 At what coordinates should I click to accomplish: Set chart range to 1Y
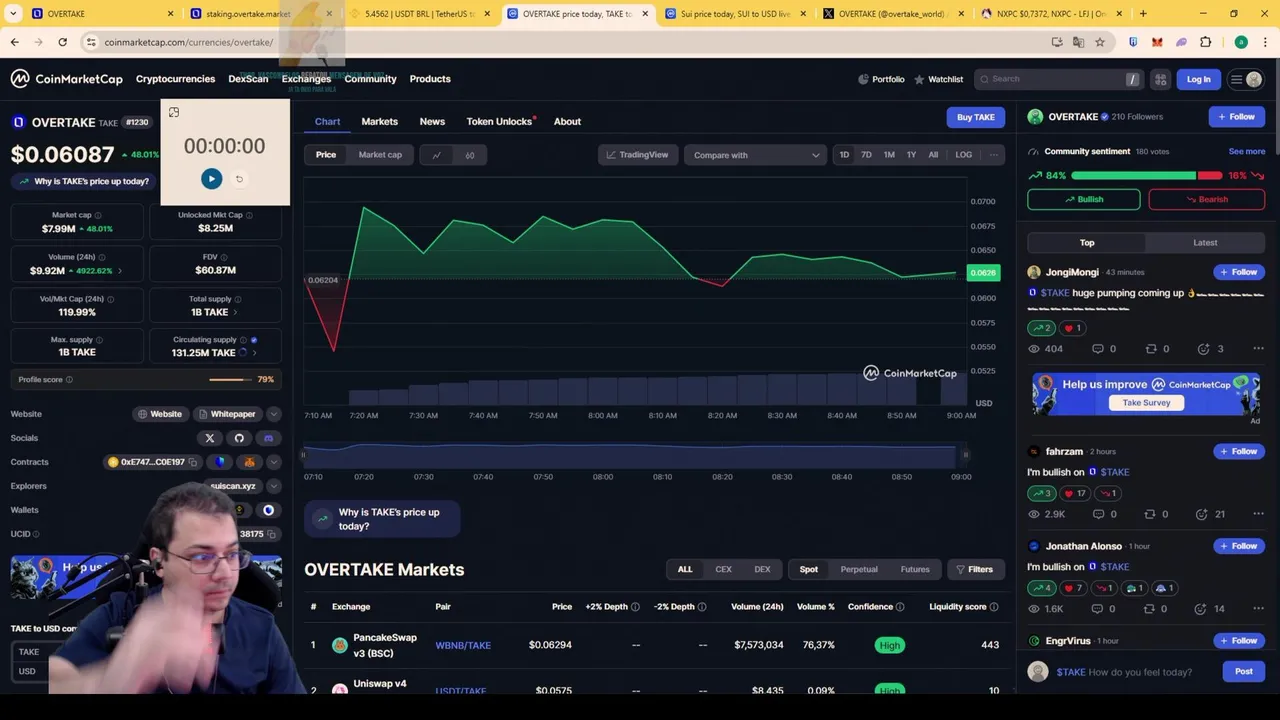tap(911, 155)
